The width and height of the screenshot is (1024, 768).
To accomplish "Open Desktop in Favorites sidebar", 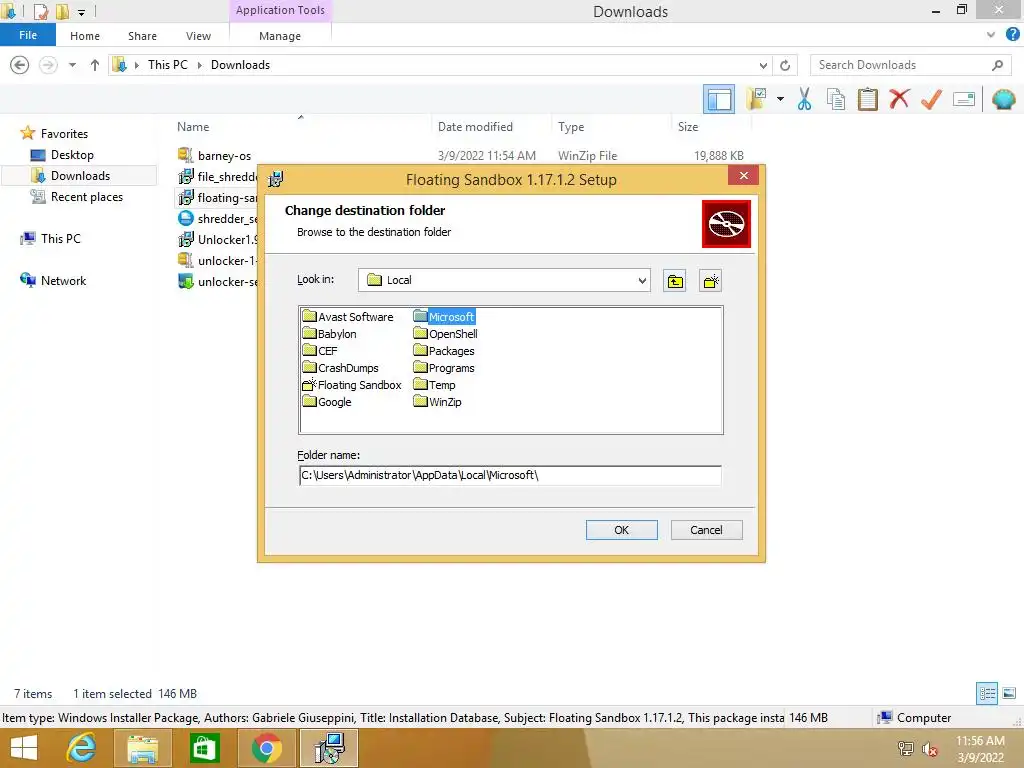I will click(72, 155).
